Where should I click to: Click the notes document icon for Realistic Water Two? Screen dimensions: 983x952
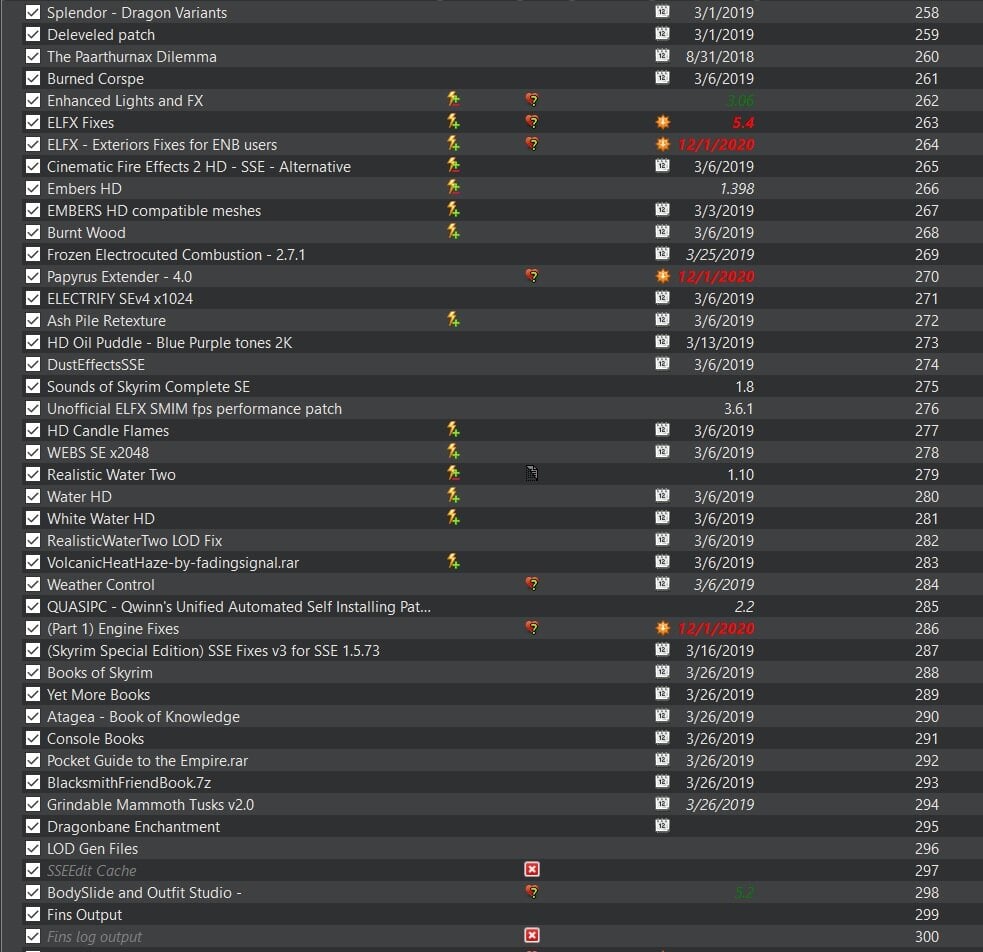point(532,474)
